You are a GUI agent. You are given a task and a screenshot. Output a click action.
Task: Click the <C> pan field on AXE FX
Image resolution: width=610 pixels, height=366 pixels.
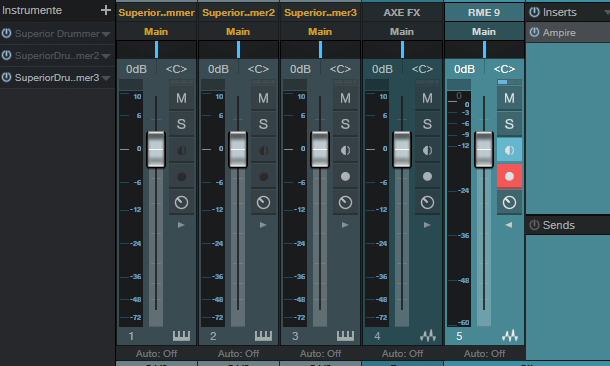(x=422, y=69)
